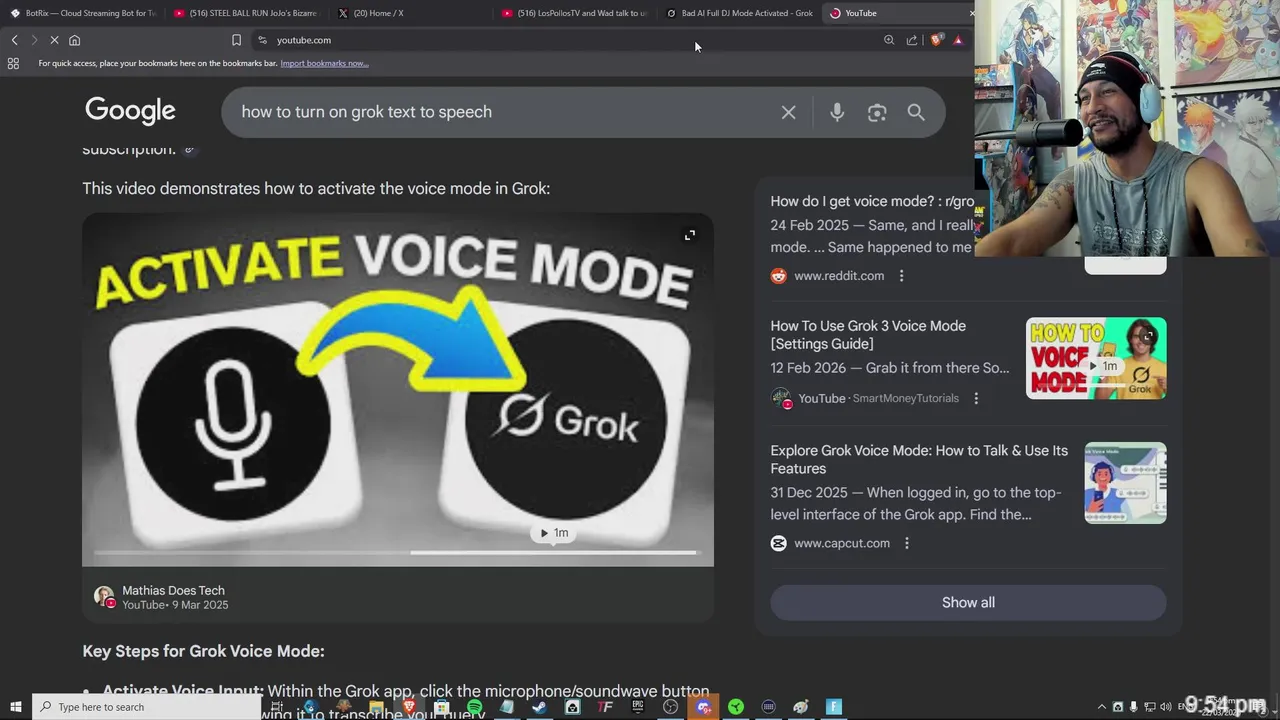Viewport: 1280px width, 720px height.
Task: Bookmark this page icon
Action: click(x=236, y=40)
